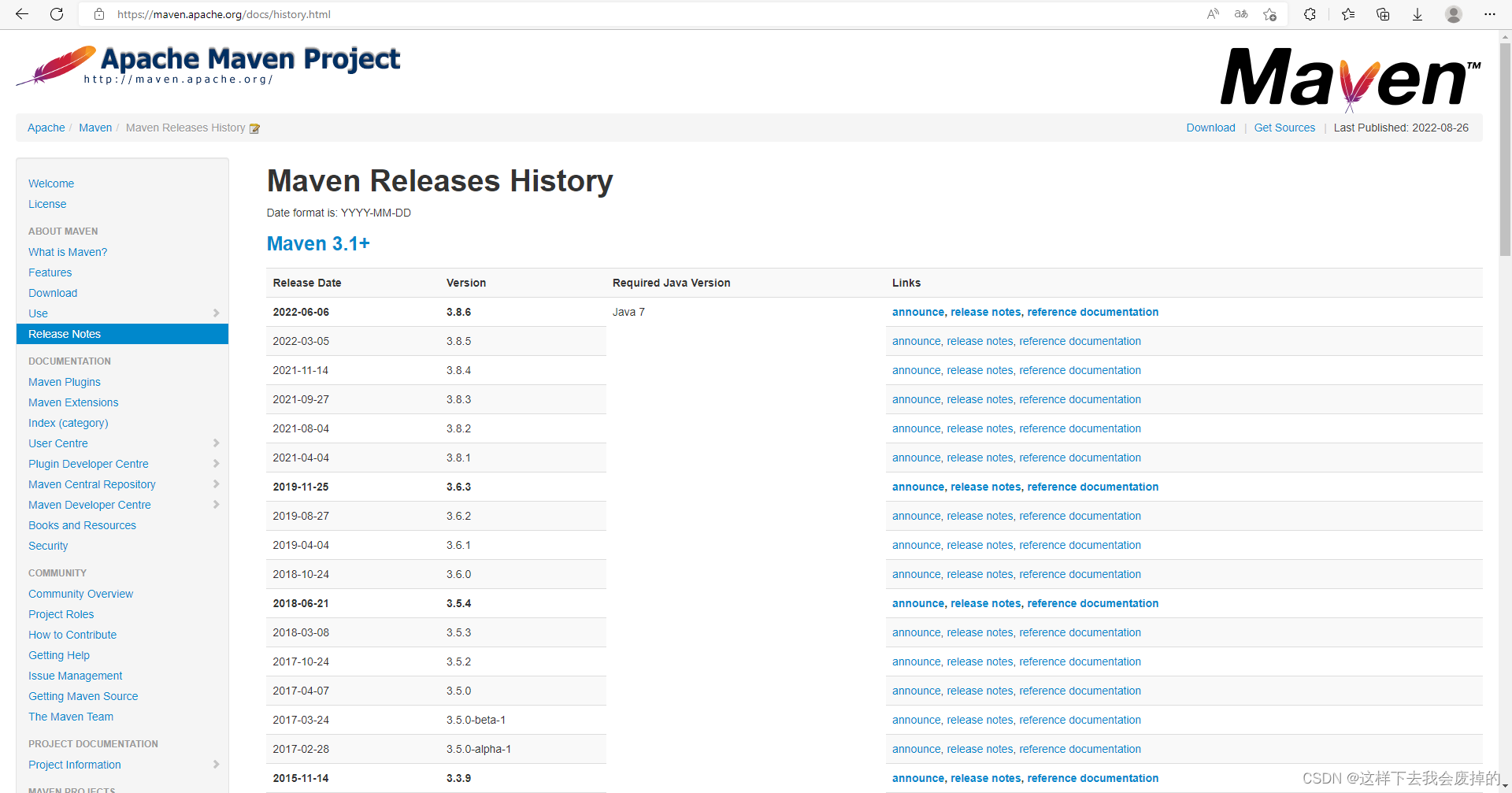Expand Maven Developer Centre submenu arrow
Screen dimensions: 1512x793
pyautogui.click(x=216, y=505)
